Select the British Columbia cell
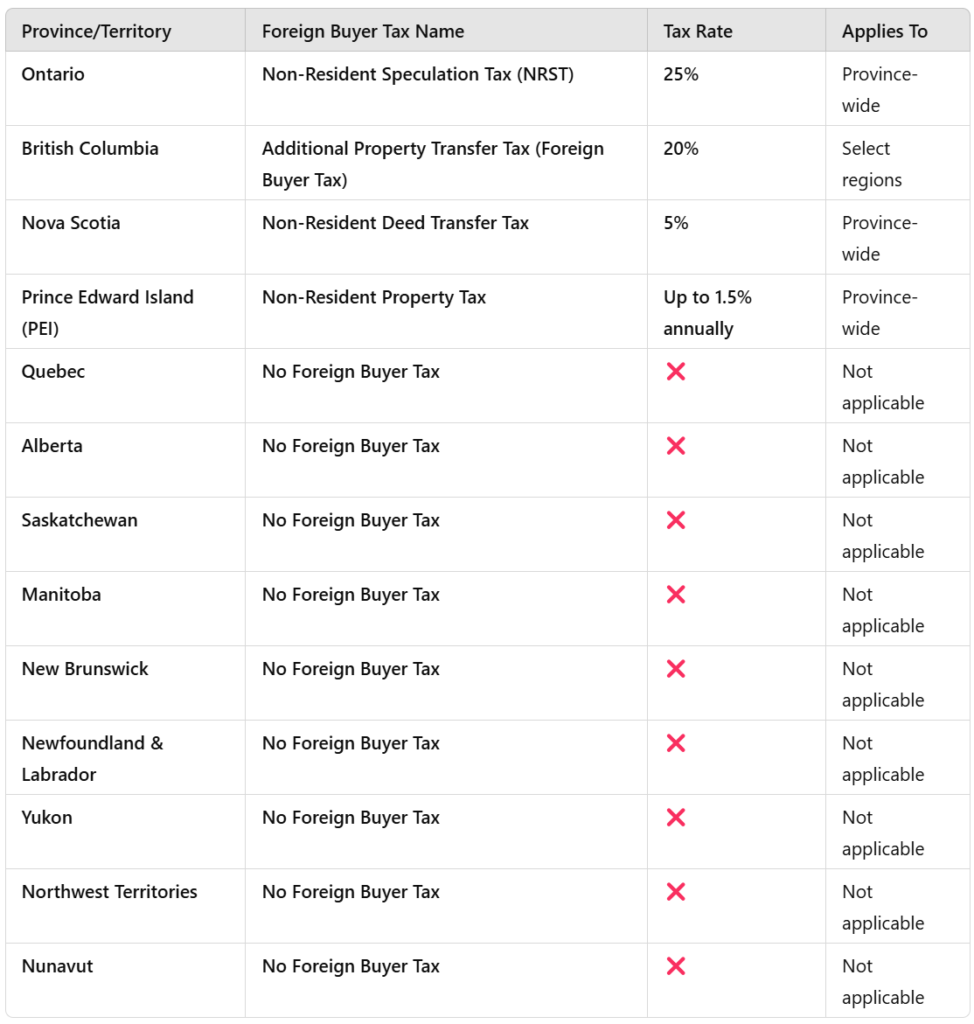Viewport: 974px width, 1024px height. click(x=90, y=149)
